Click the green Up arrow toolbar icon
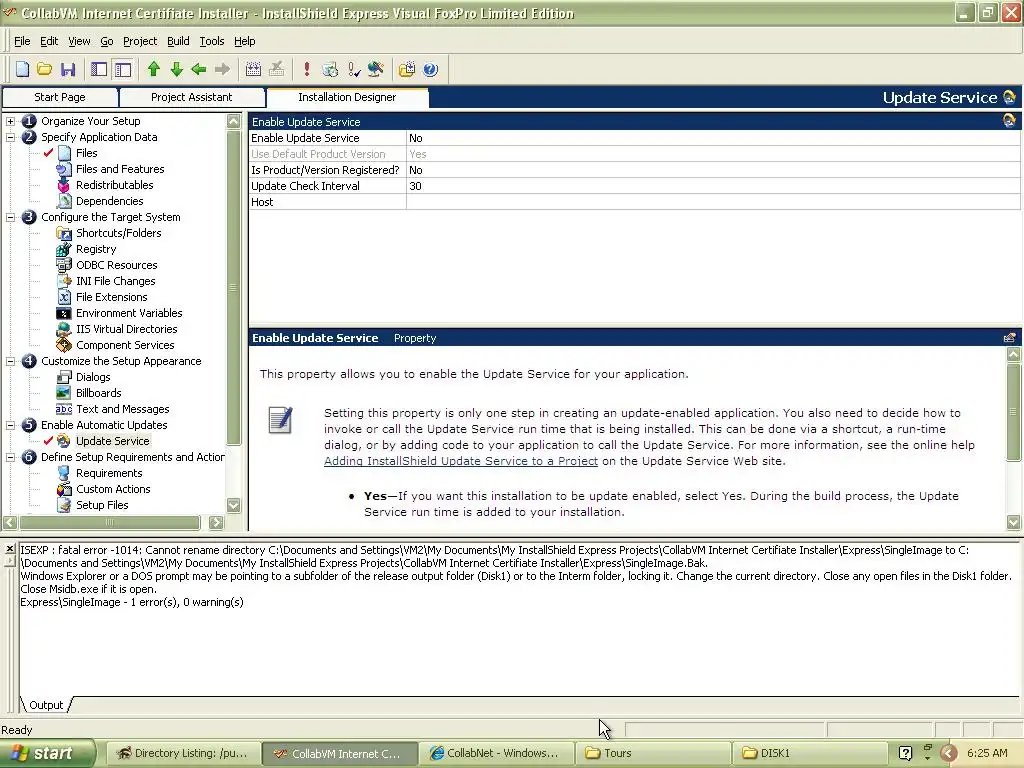 [153, 69]
